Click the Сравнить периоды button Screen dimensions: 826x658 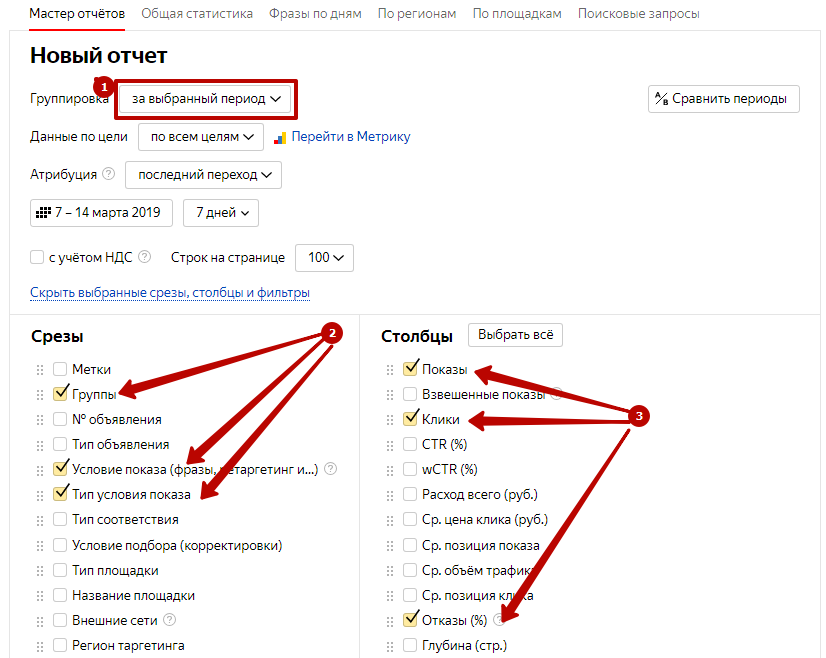(724, 99)
